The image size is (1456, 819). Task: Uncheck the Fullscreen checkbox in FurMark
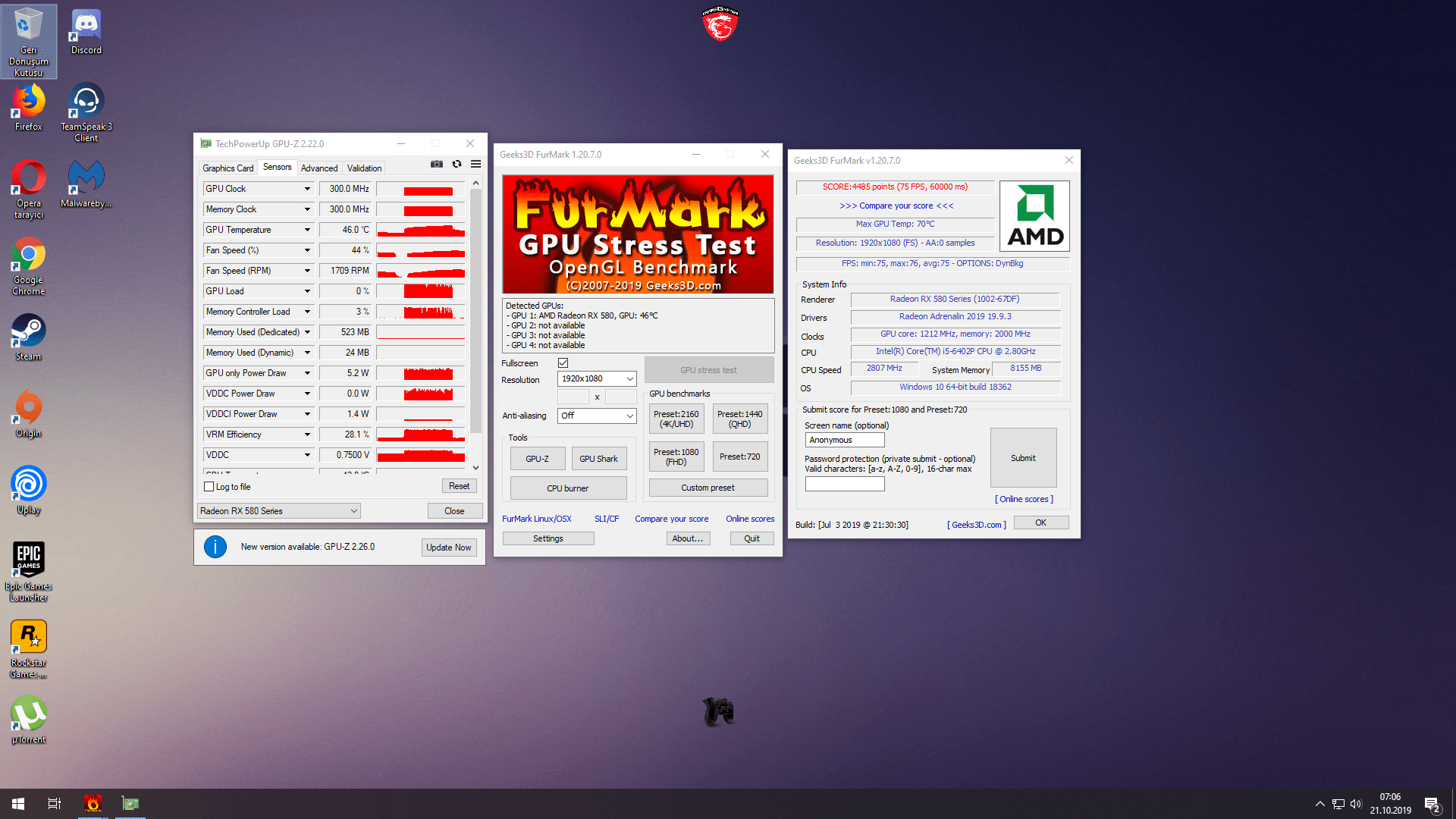[x=563, y=362]
